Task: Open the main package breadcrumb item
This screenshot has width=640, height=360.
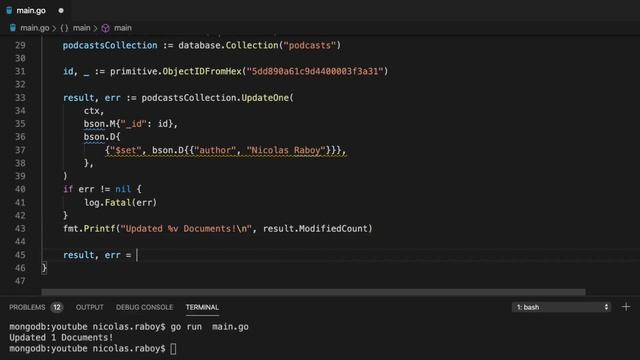Action: coord(81,28)
